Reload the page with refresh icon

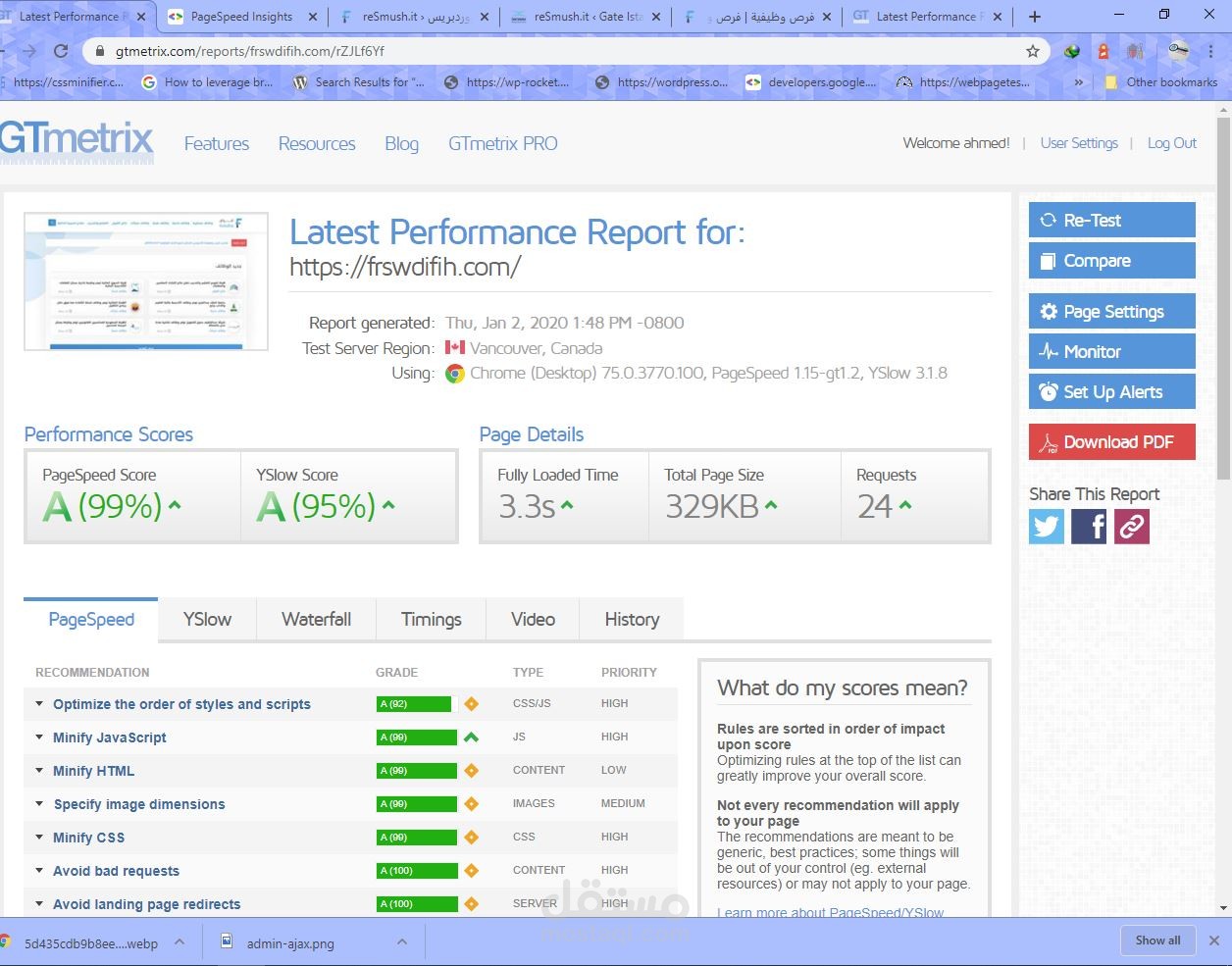[61, 51]
